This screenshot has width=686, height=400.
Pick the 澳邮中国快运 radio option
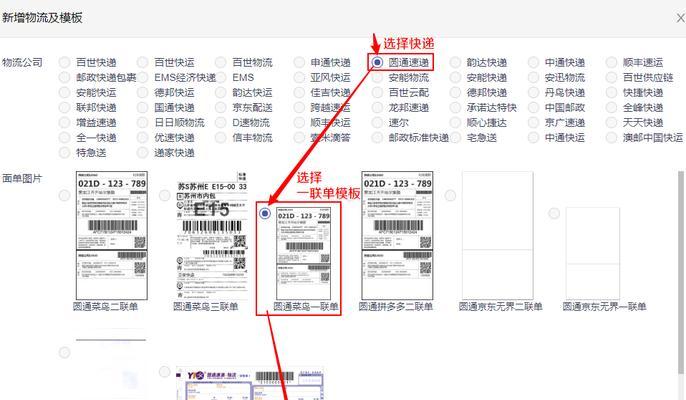tap(611, 138)
